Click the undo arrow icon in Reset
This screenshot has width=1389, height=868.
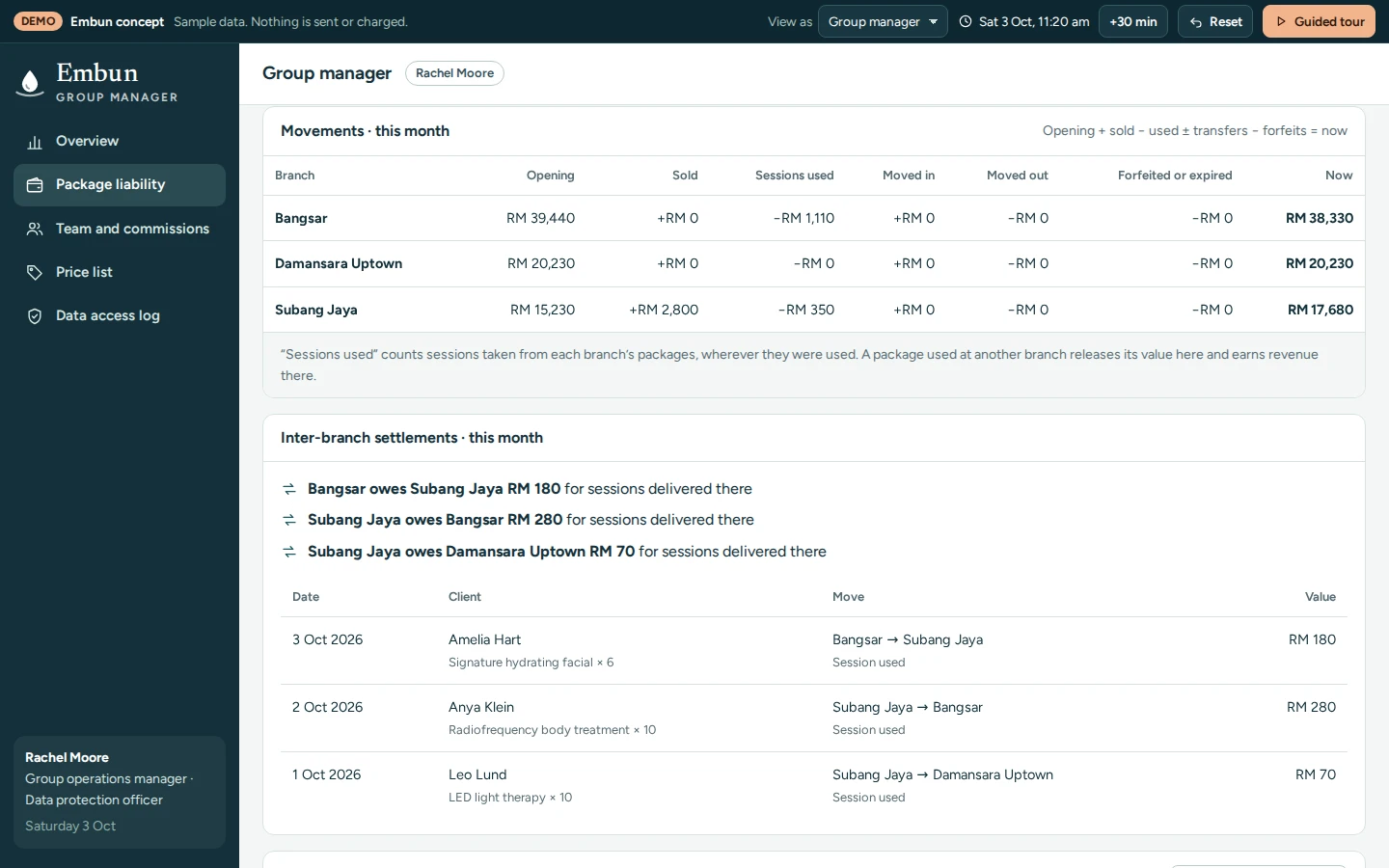pyautogui.click(x=1196, y=22)
